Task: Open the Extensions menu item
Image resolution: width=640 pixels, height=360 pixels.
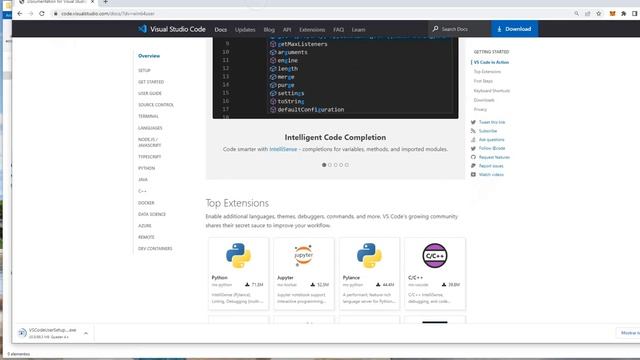Action: [x=312, y=29]
